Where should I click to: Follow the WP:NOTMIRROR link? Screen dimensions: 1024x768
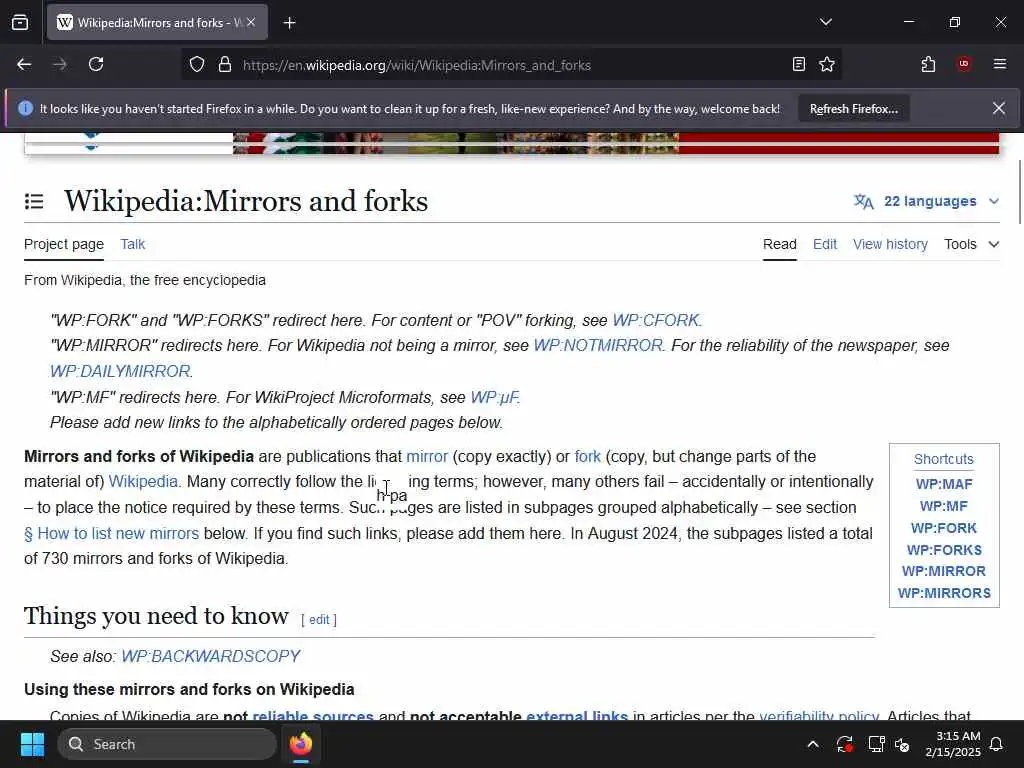(x=598, y=345)
